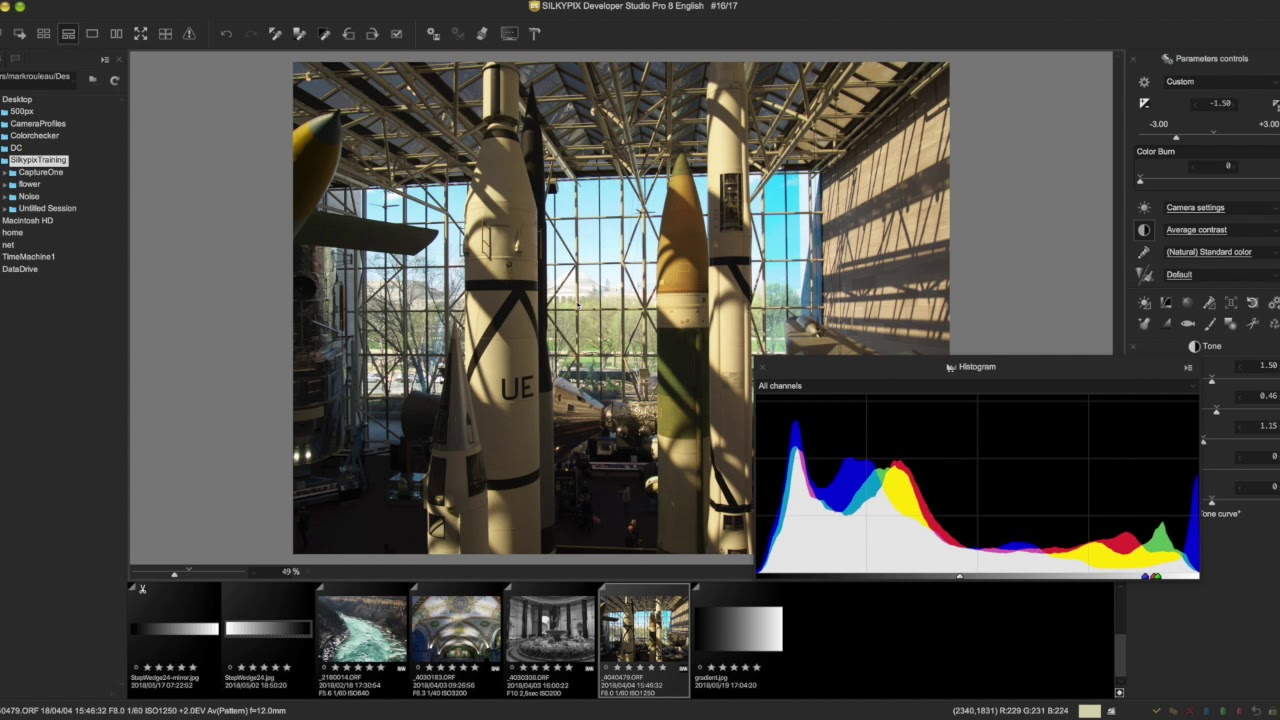Click the half-circle tone icon beside Average contrast
This screenshot has width=1280, height=720.
point(1144,230)
